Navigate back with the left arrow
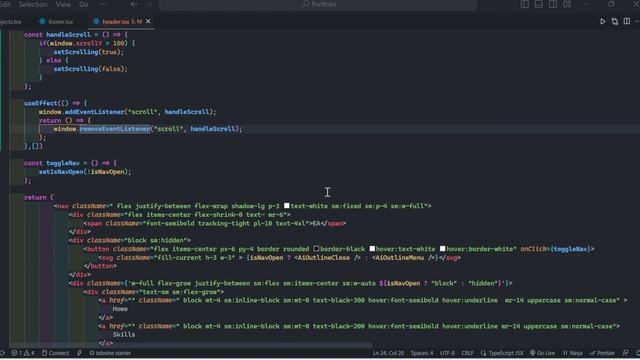Image resolution: width=640 pixels, height=360 pixels. (x=134, y=4)
